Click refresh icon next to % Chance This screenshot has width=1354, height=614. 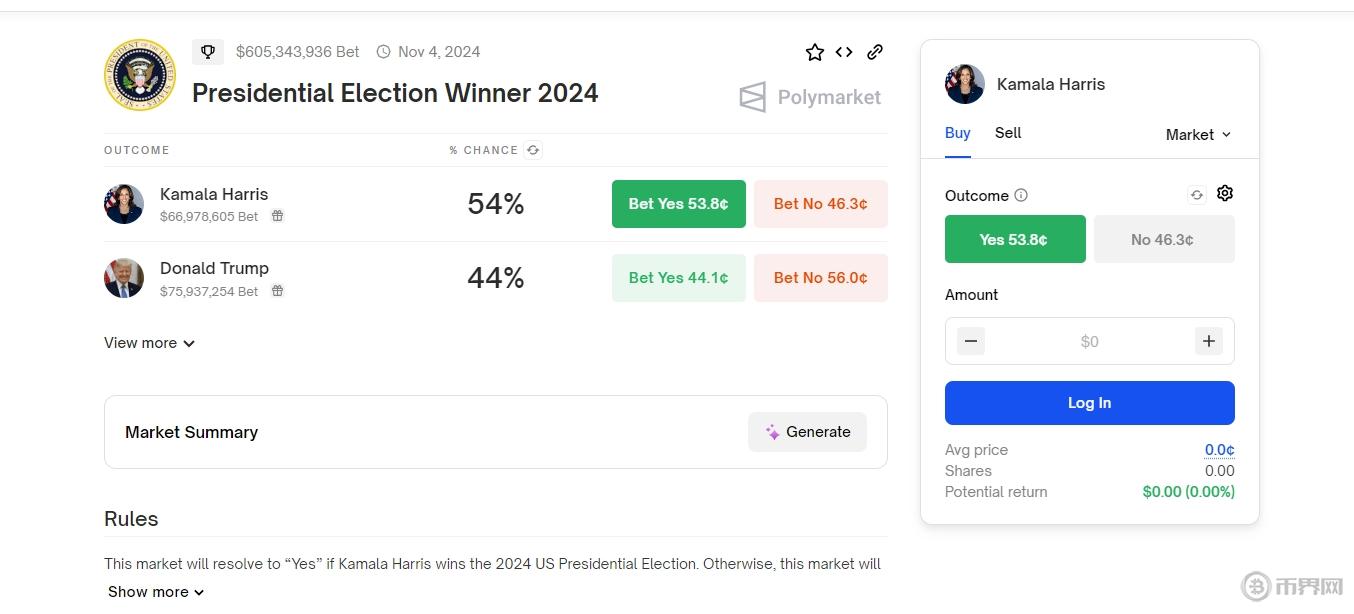tap(533, 150)
